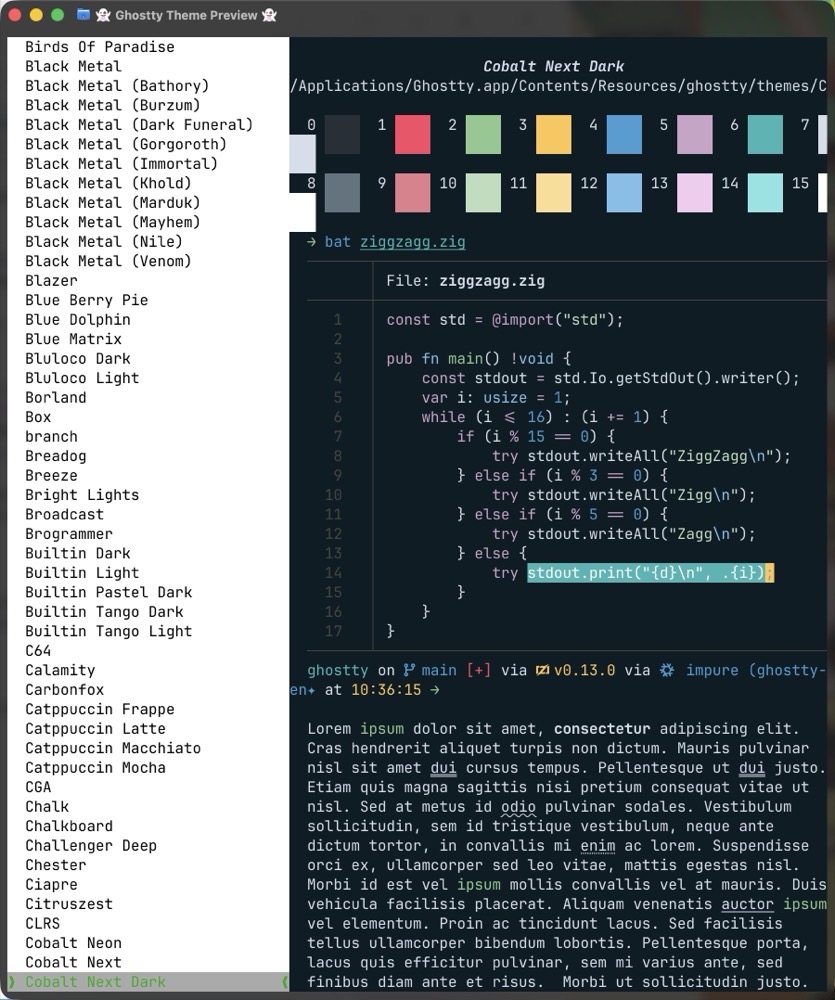
Task: Pick the Challenger Deep theme
Action: pos(91,846)
